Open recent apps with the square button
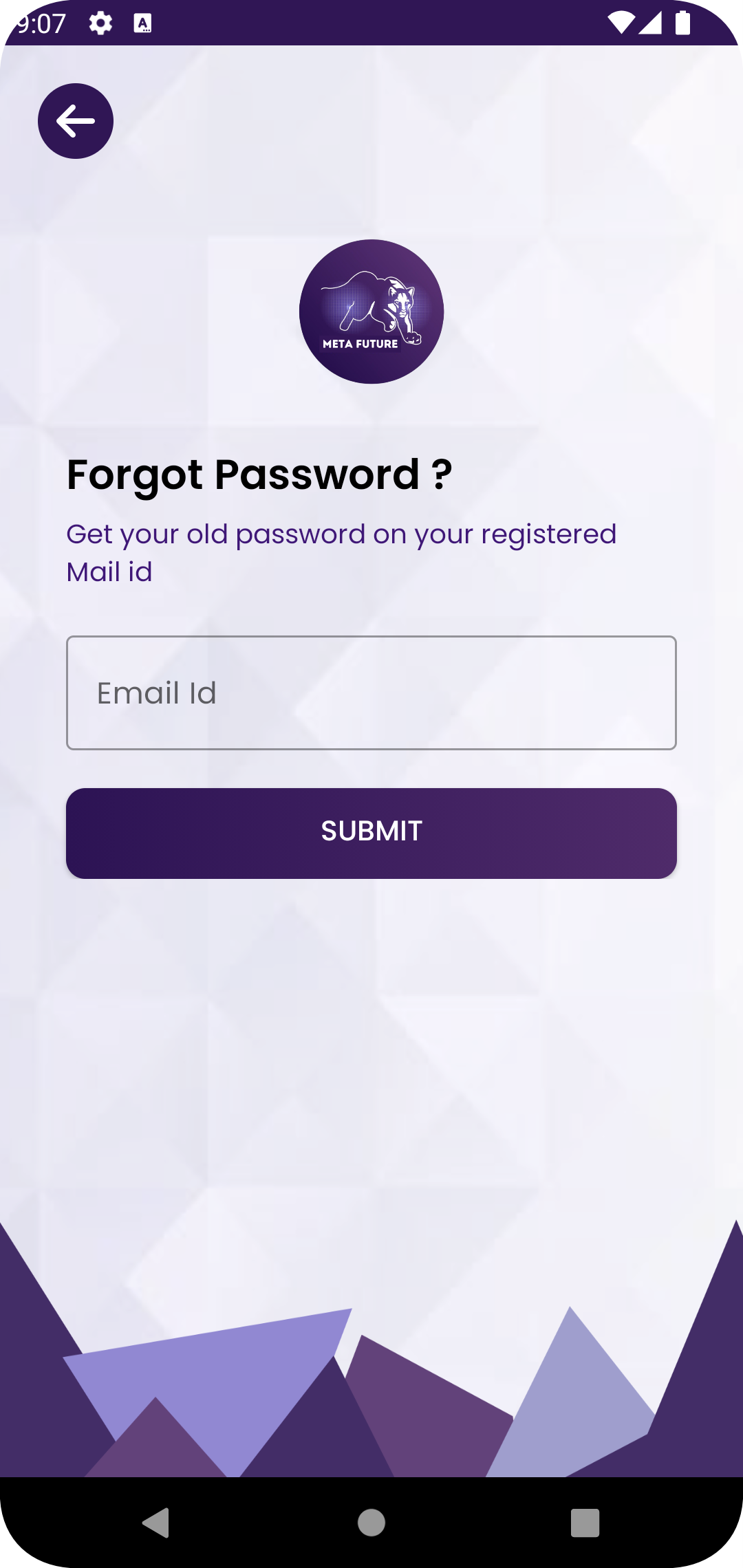743x1568 pixels. pos(585,1523)
